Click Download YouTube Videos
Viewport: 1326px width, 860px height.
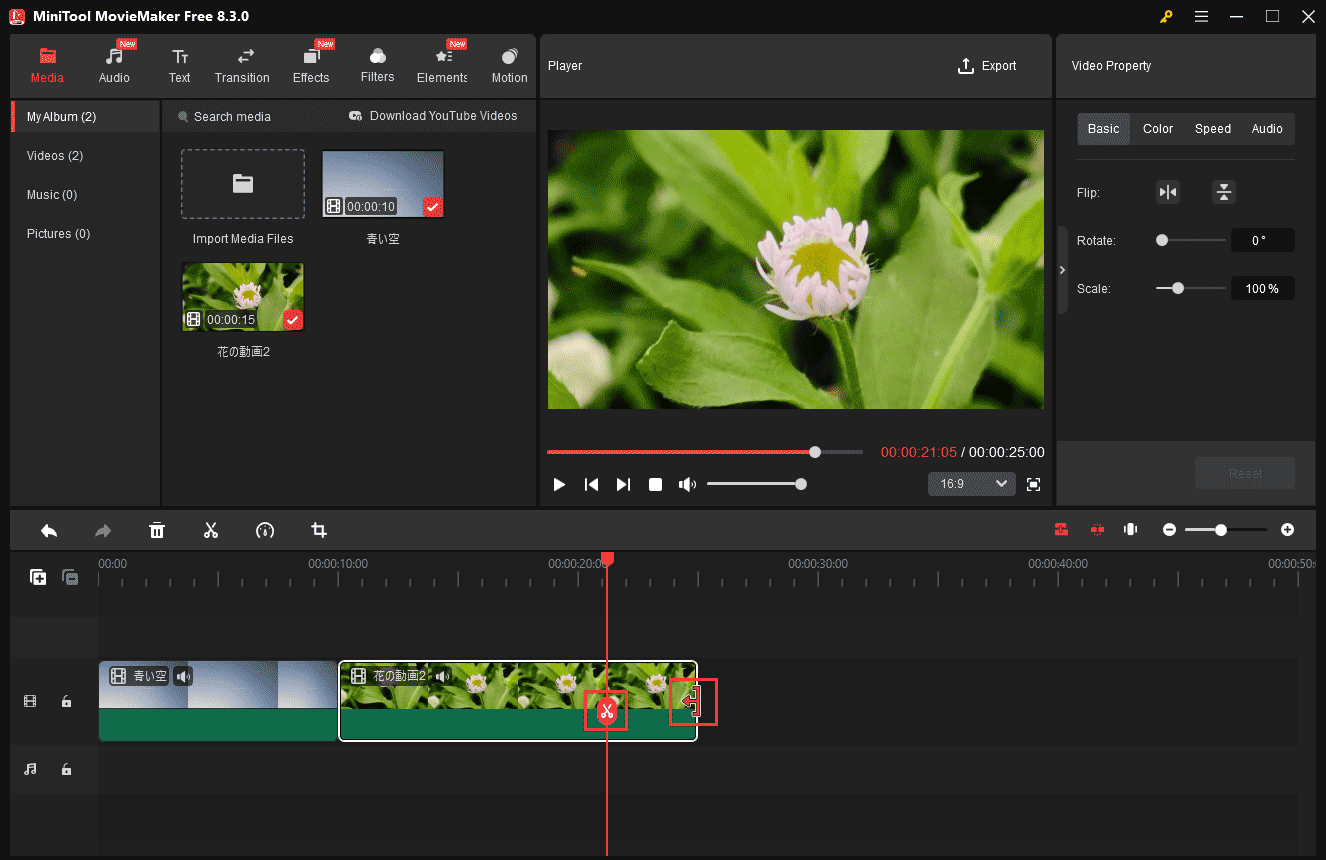pos(433,116)
